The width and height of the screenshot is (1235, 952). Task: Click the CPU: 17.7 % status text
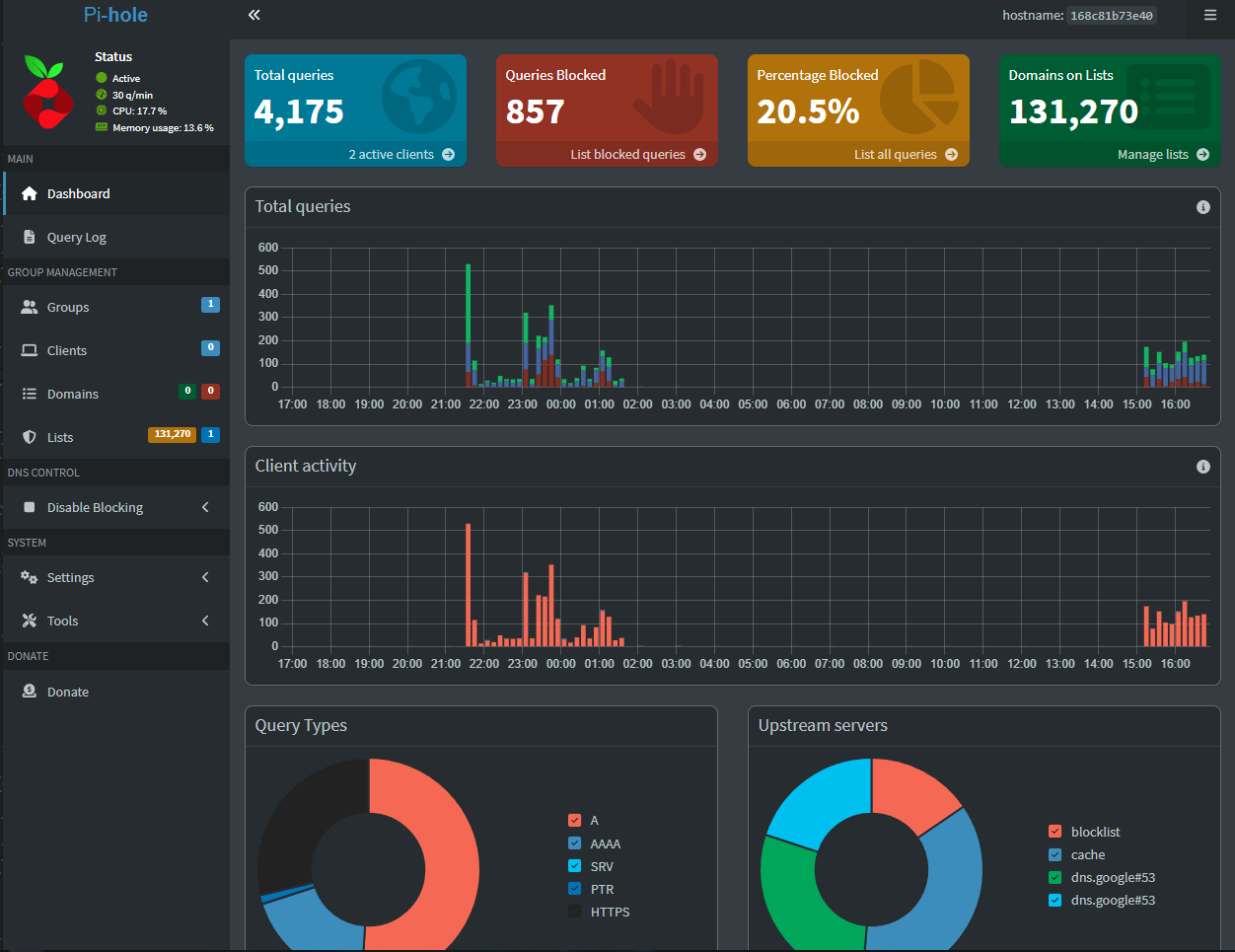[139, 111]
